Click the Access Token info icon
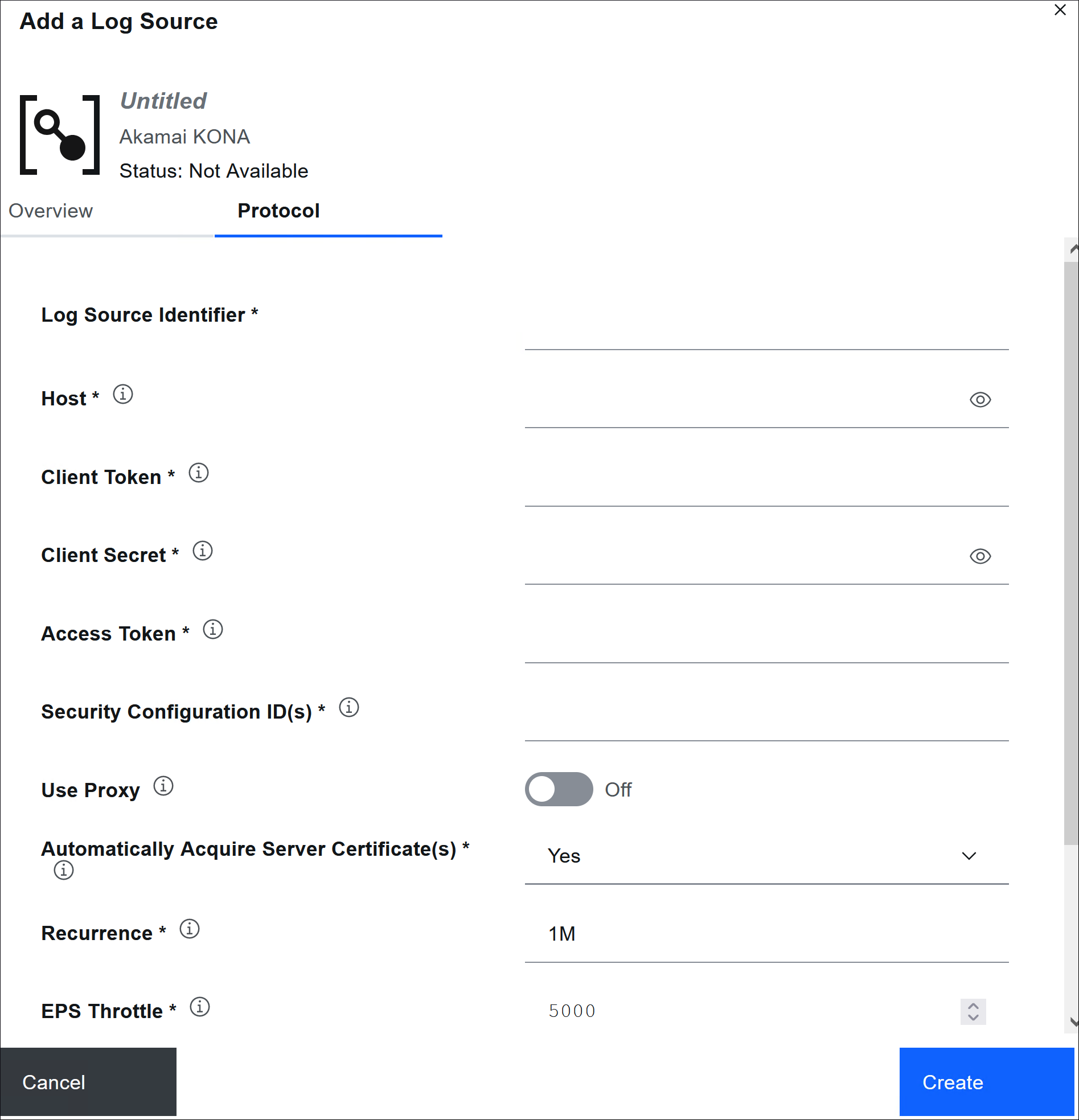This screenshot has height=1120, width=1079. tap(212, 629)
